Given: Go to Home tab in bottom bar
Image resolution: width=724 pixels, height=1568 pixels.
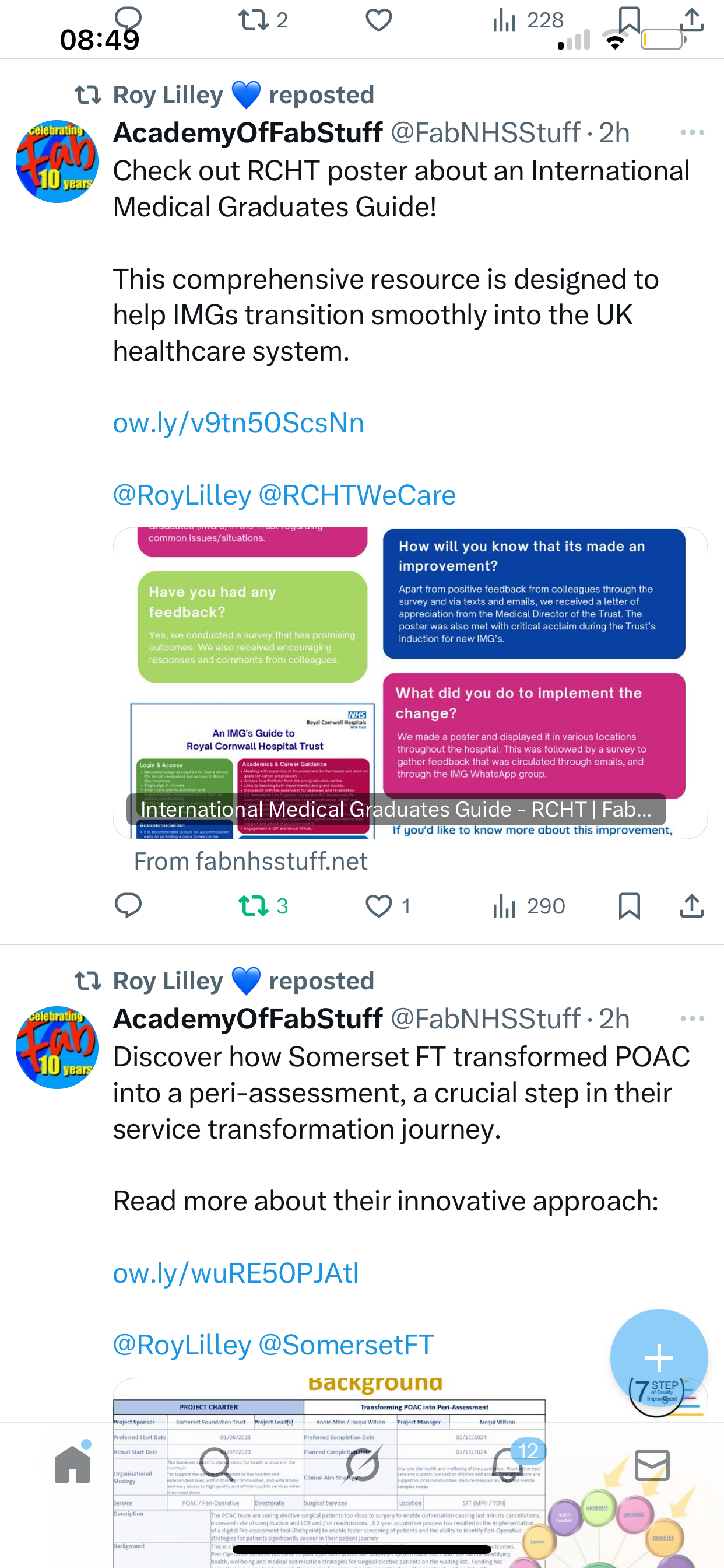Looking at the screenshot, I should coord(73,1464).
